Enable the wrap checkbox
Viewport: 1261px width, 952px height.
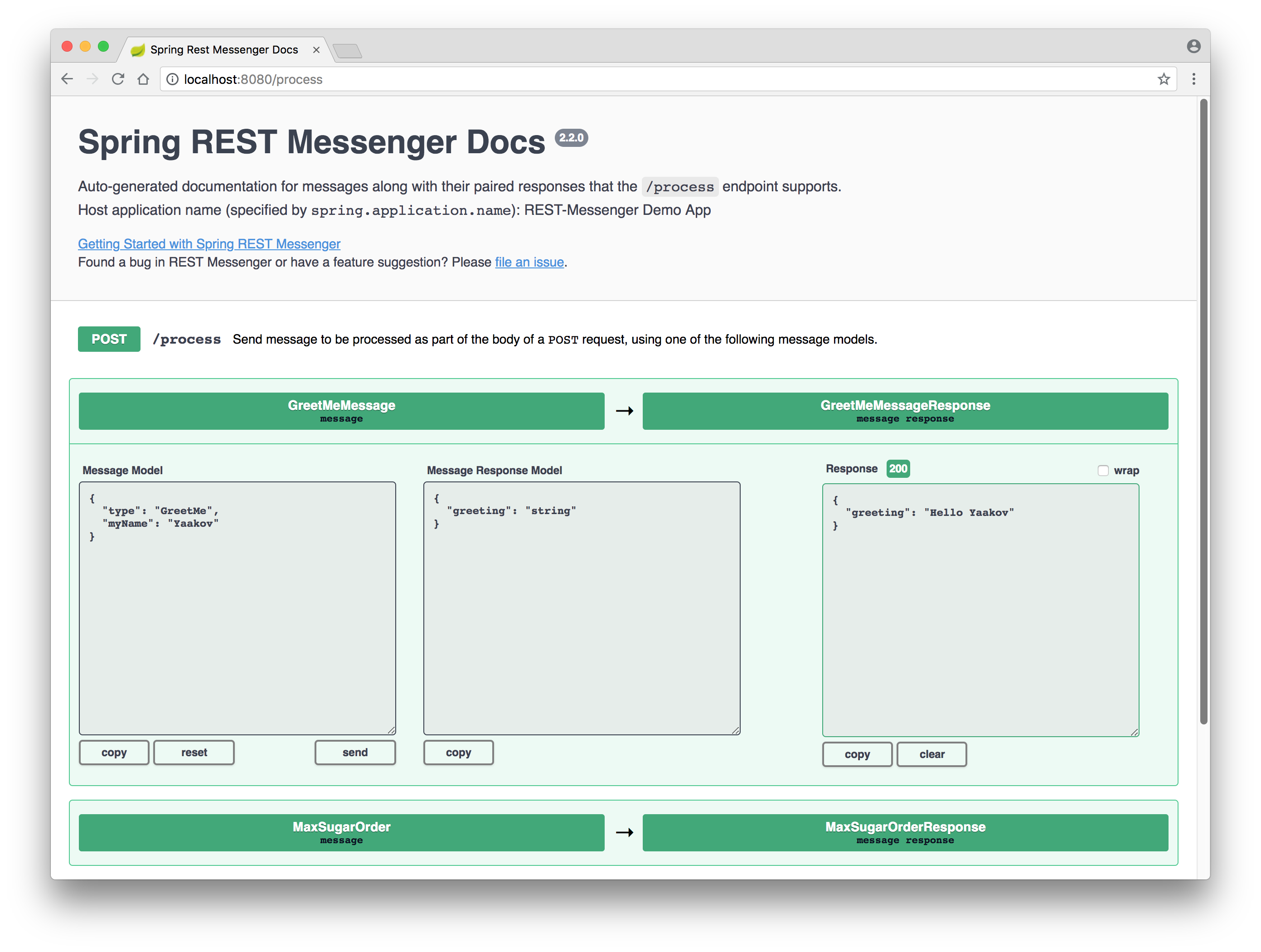1102,470
